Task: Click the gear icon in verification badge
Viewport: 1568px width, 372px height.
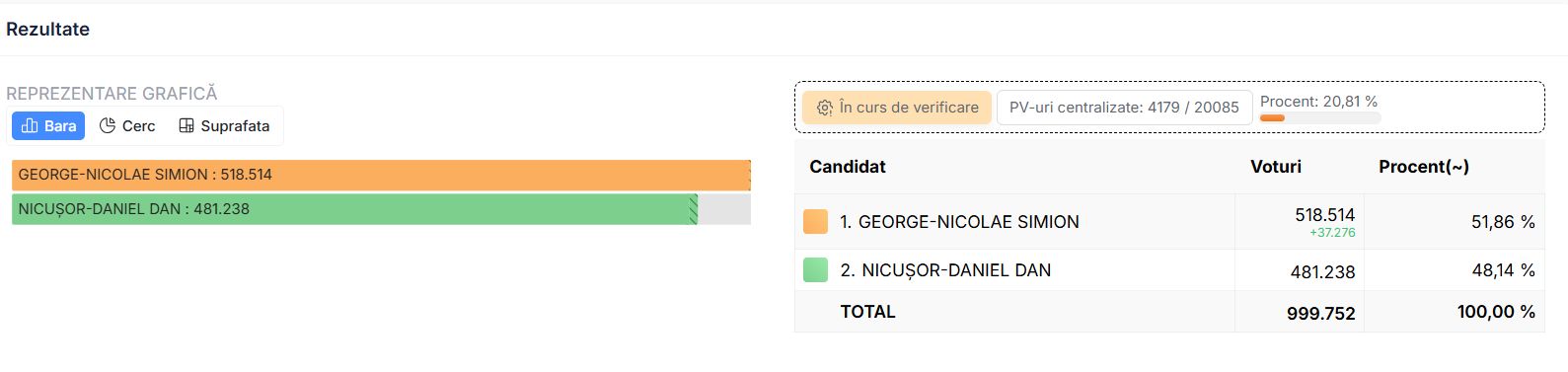Action: (x=825, y=108)
